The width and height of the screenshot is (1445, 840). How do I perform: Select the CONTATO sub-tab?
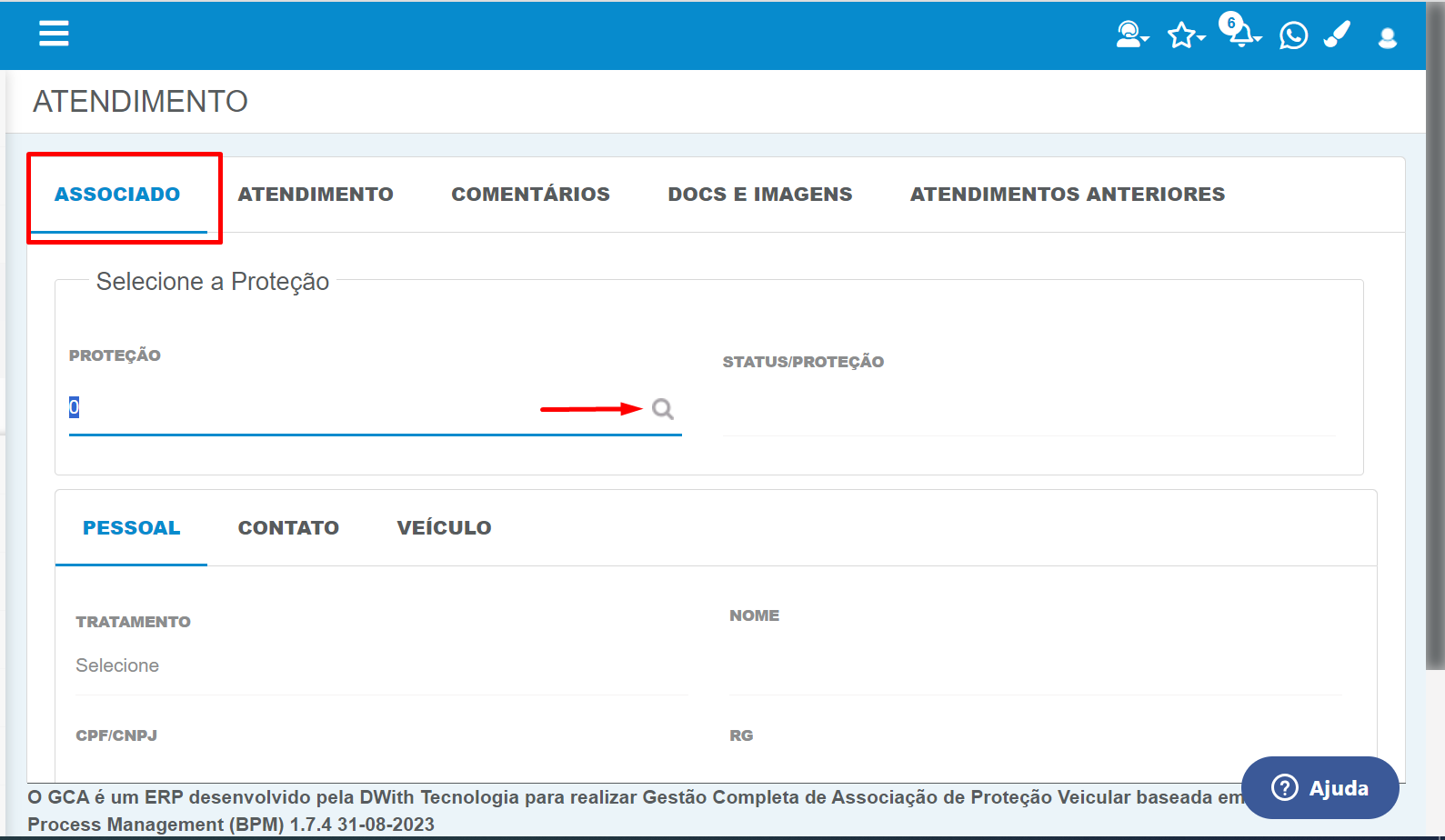288,528
